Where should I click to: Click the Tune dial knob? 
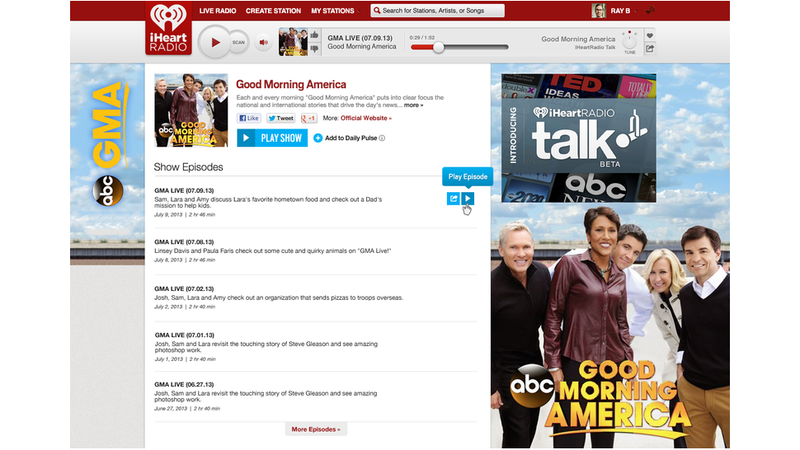coord(630,40)
